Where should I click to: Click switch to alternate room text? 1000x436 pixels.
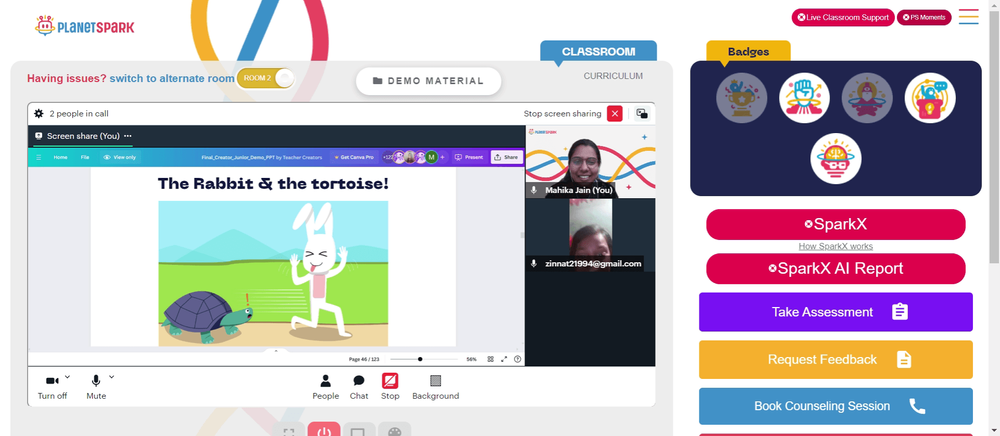pyautogui.click(x=172, y=78)
